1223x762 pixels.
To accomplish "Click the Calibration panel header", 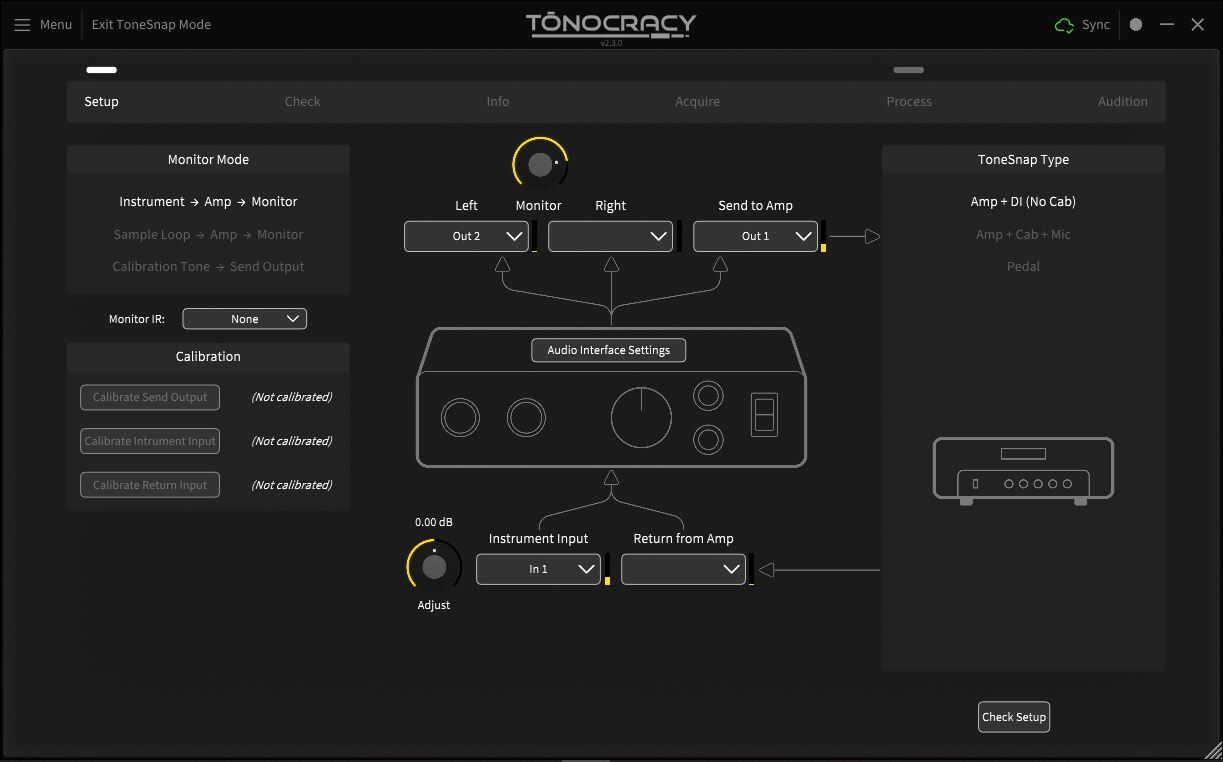I will point(208,356).
